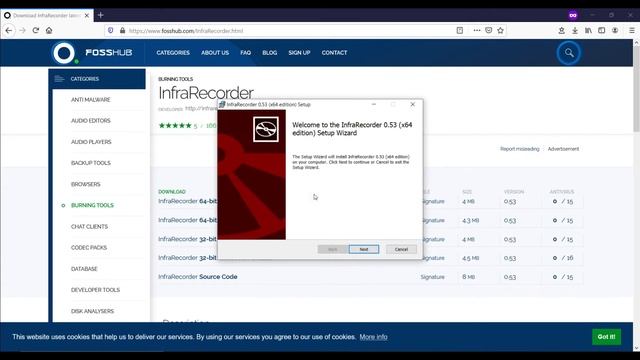
Task: Click the setup wizard title bar text
Action: pos(269,104)
